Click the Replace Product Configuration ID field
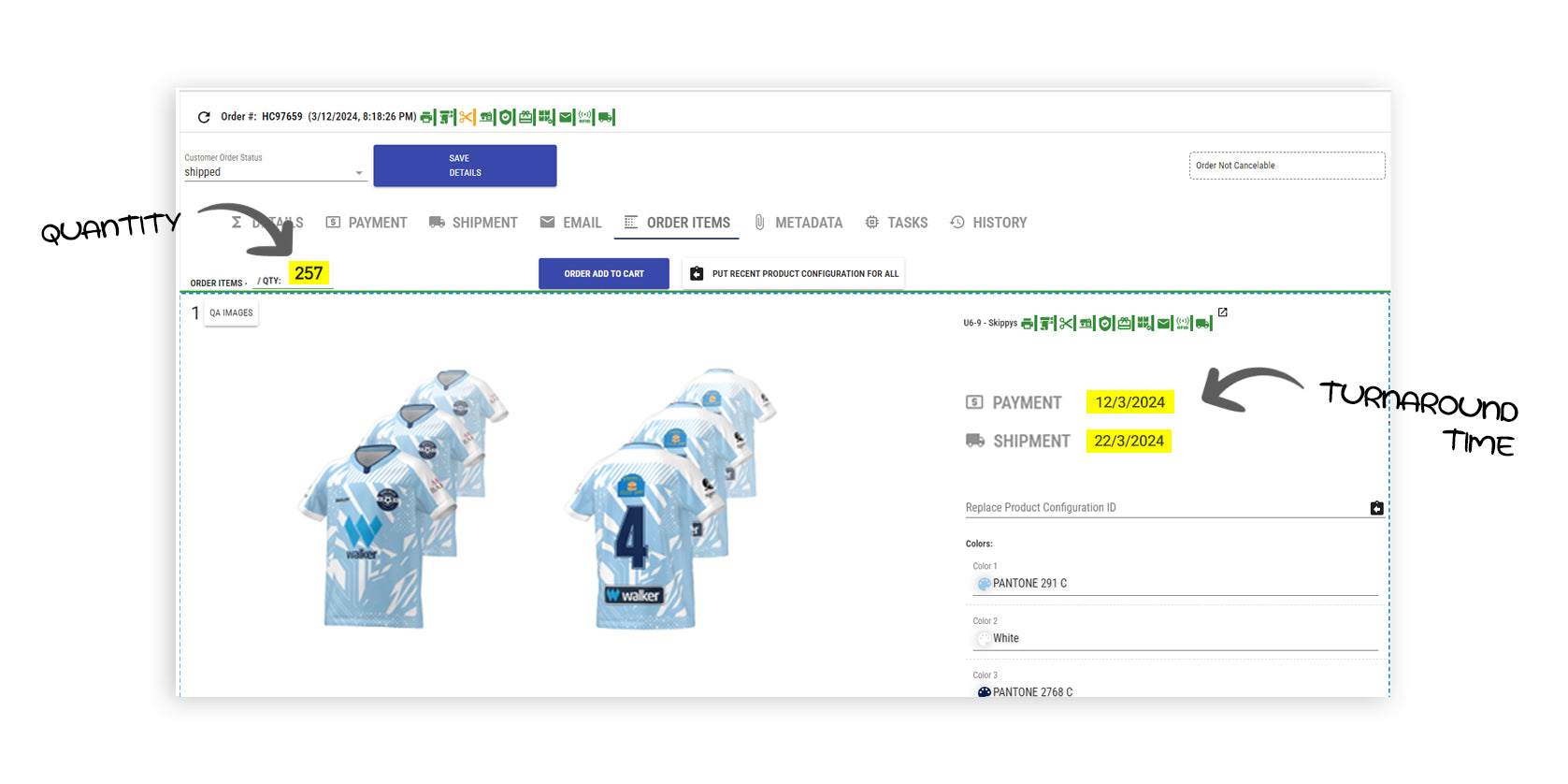Viewport: 1568px width, 784px height. pos(1159,508)
